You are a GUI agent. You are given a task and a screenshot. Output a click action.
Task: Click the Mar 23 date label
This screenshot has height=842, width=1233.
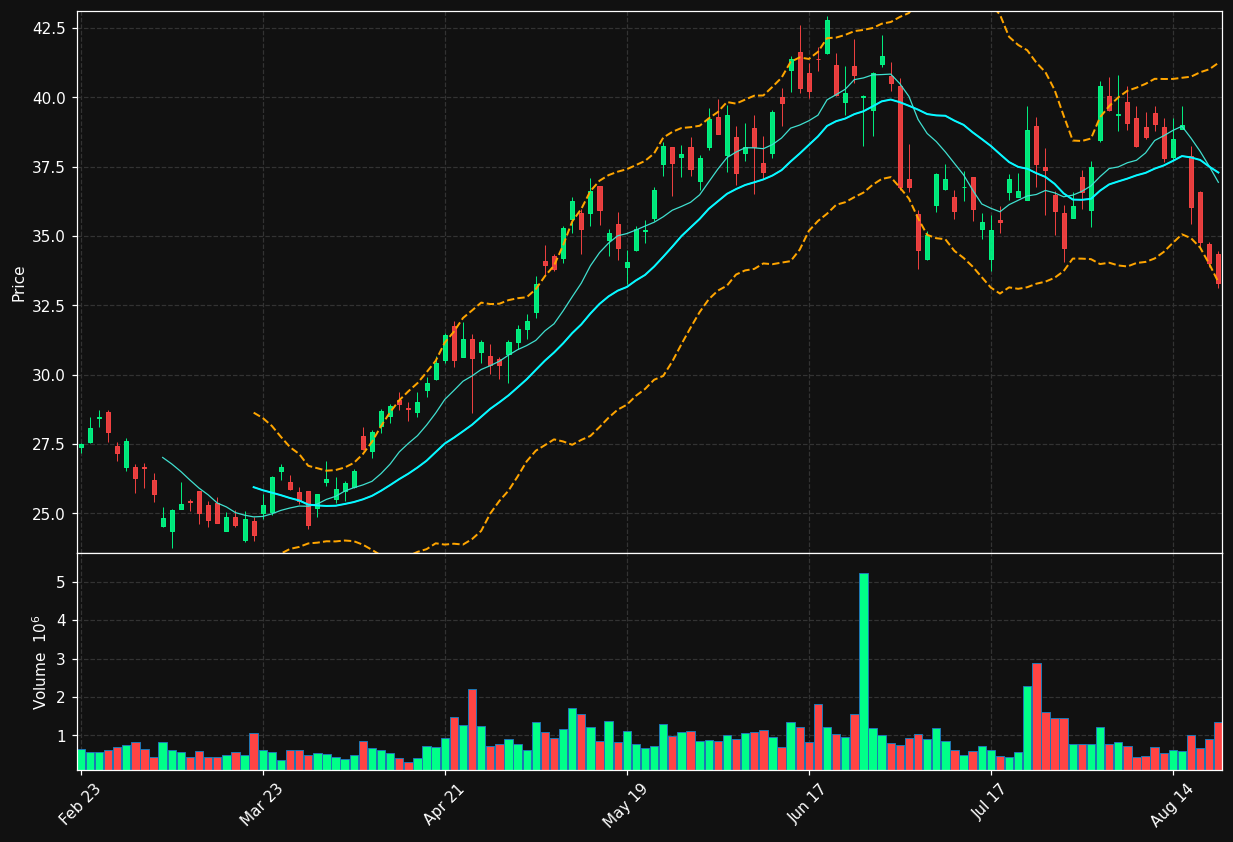[261, 805]
